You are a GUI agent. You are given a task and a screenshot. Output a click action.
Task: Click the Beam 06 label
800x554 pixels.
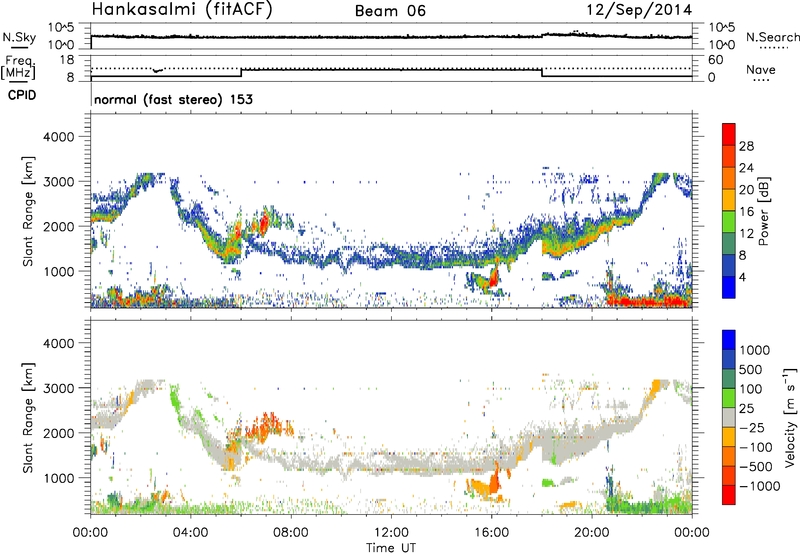[390, 11]
